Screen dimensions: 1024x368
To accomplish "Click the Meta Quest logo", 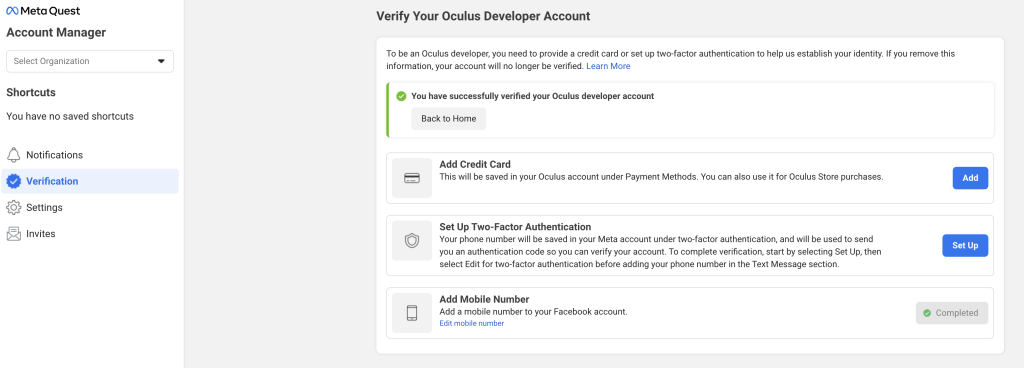I will coord(43,11).
